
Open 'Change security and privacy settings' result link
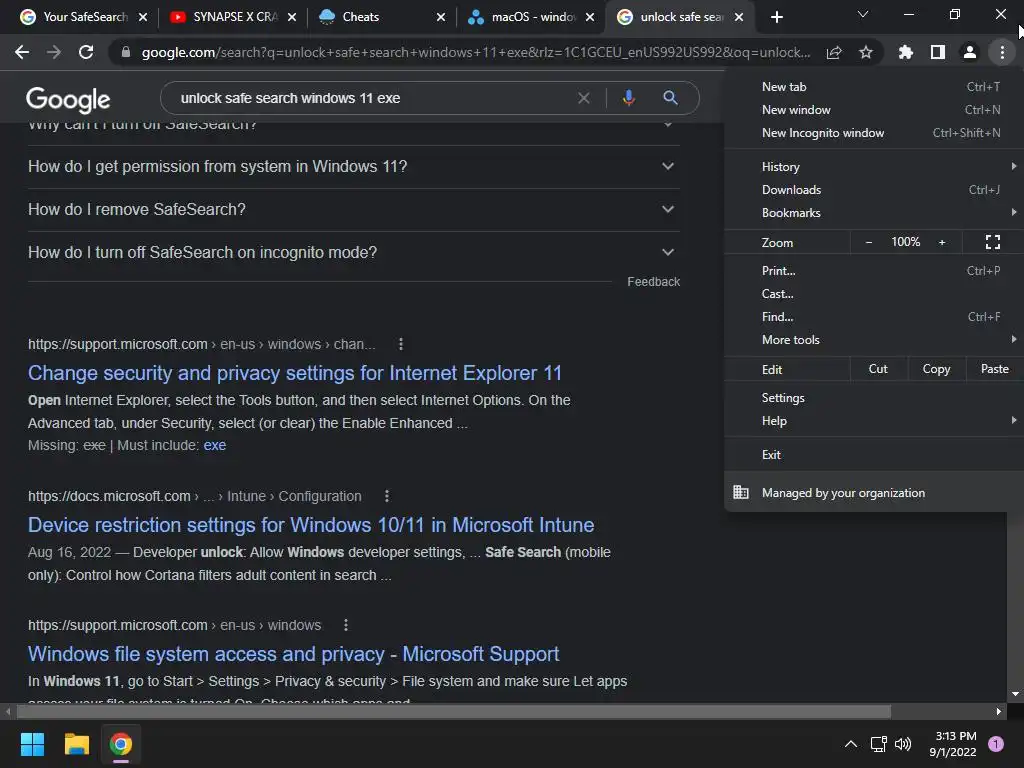point(295,373)
